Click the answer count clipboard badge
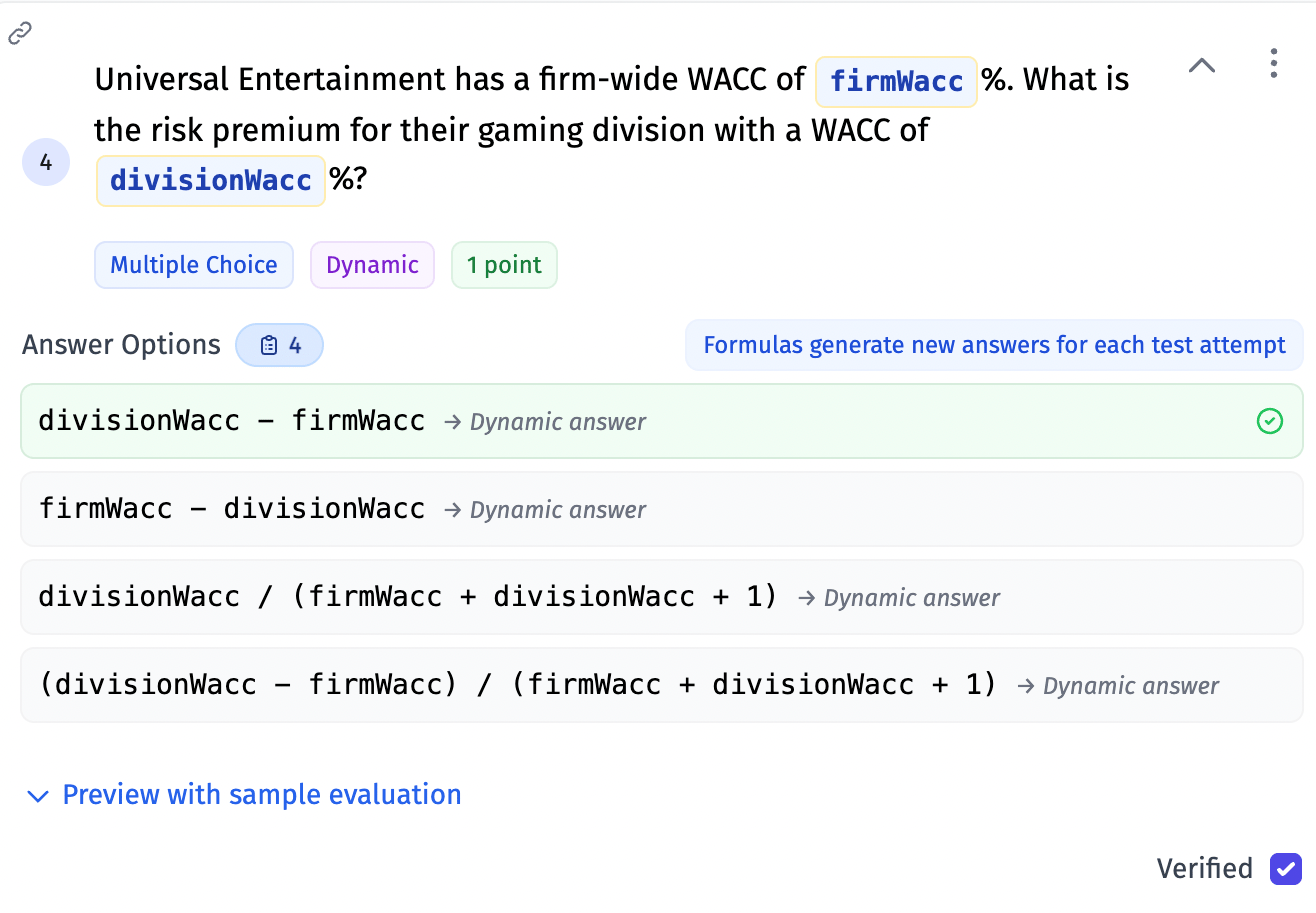 (x=280, y=345)
